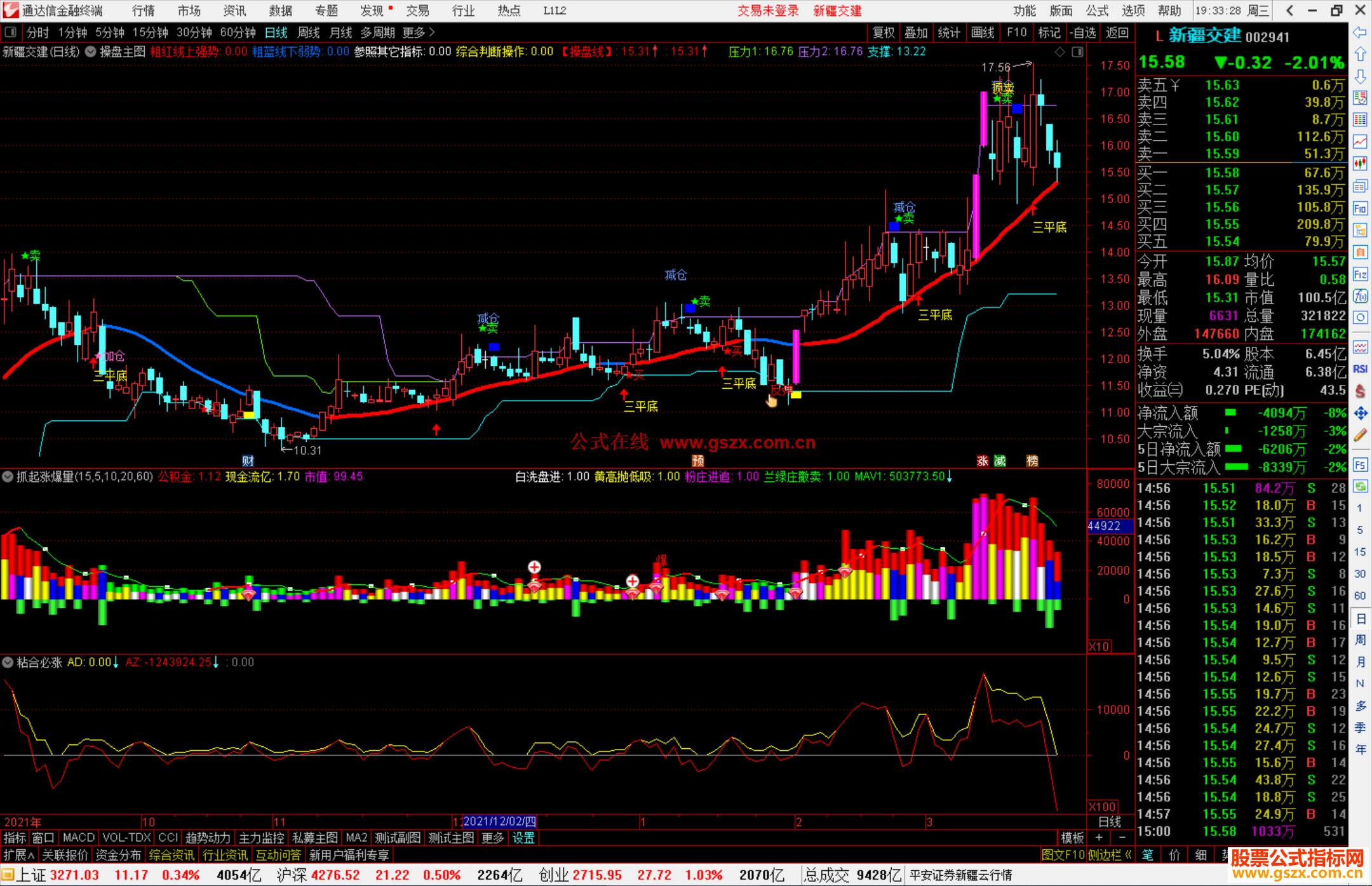The width and height of the screenshot is (1372, 886).
Task: Click the tree structure sidebar icon
Action: point(1360,230)
